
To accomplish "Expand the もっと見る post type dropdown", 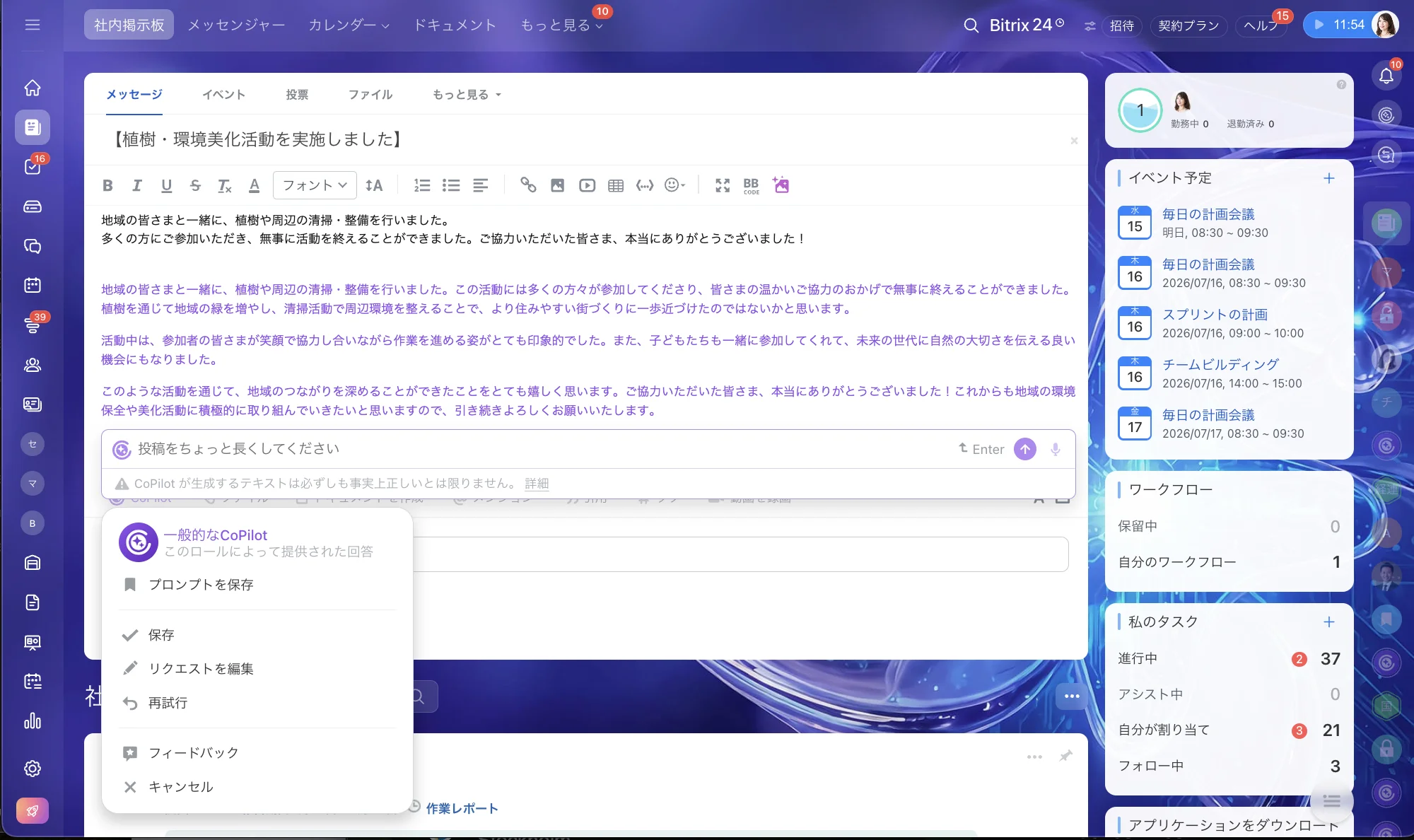I will coord(467,94).
